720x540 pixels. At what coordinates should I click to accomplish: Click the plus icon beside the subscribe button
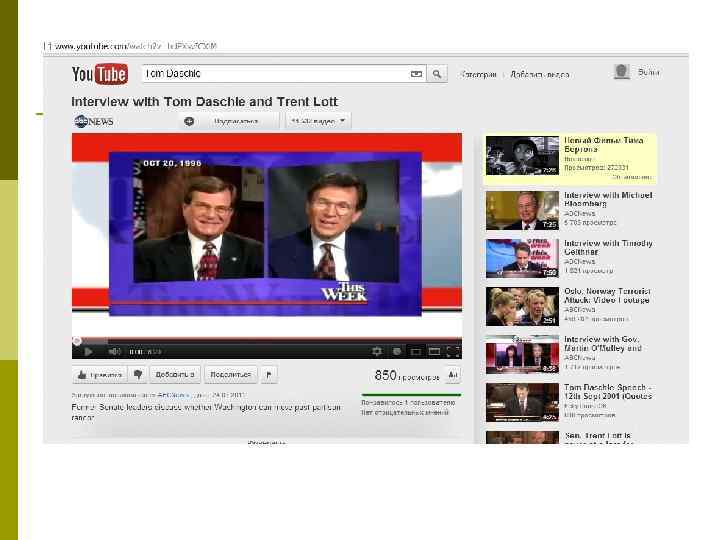189,121
